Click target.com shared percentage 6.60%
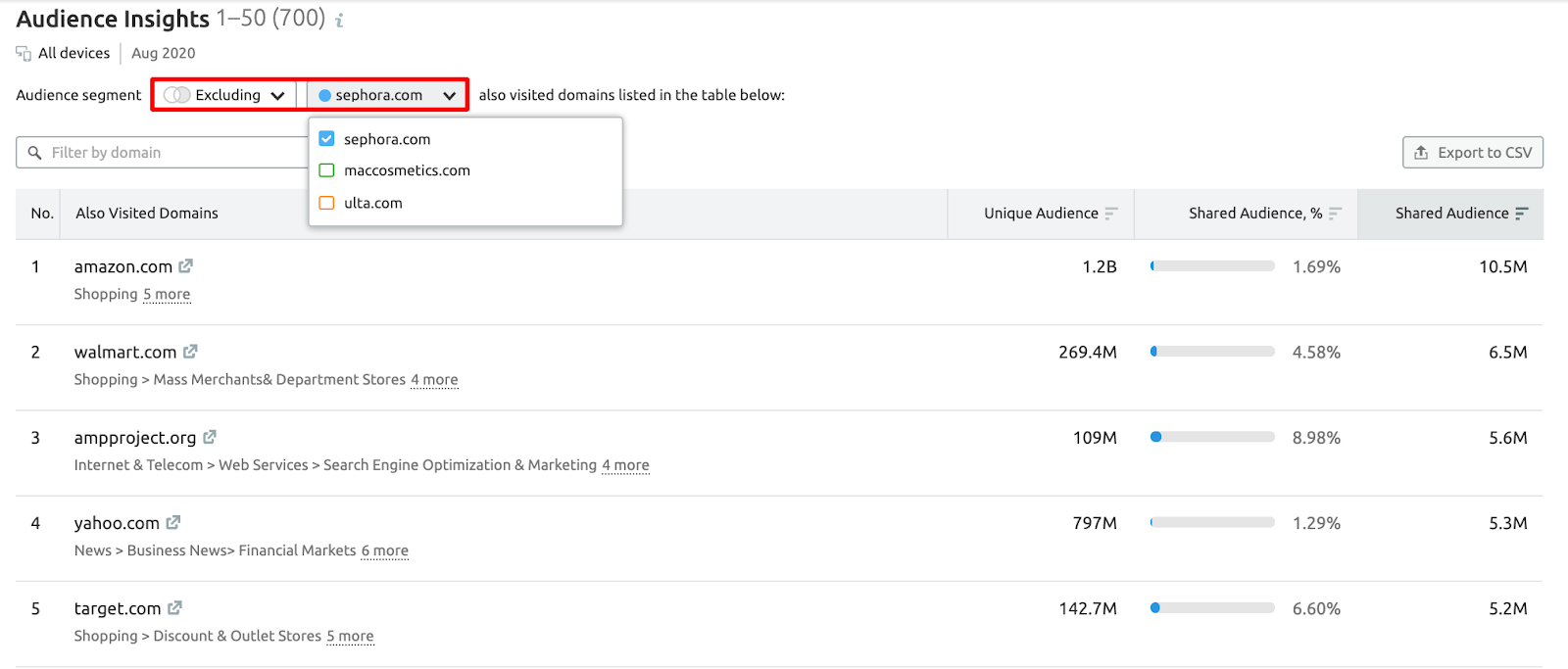The image size is (1568, 669). (1316, 608)
